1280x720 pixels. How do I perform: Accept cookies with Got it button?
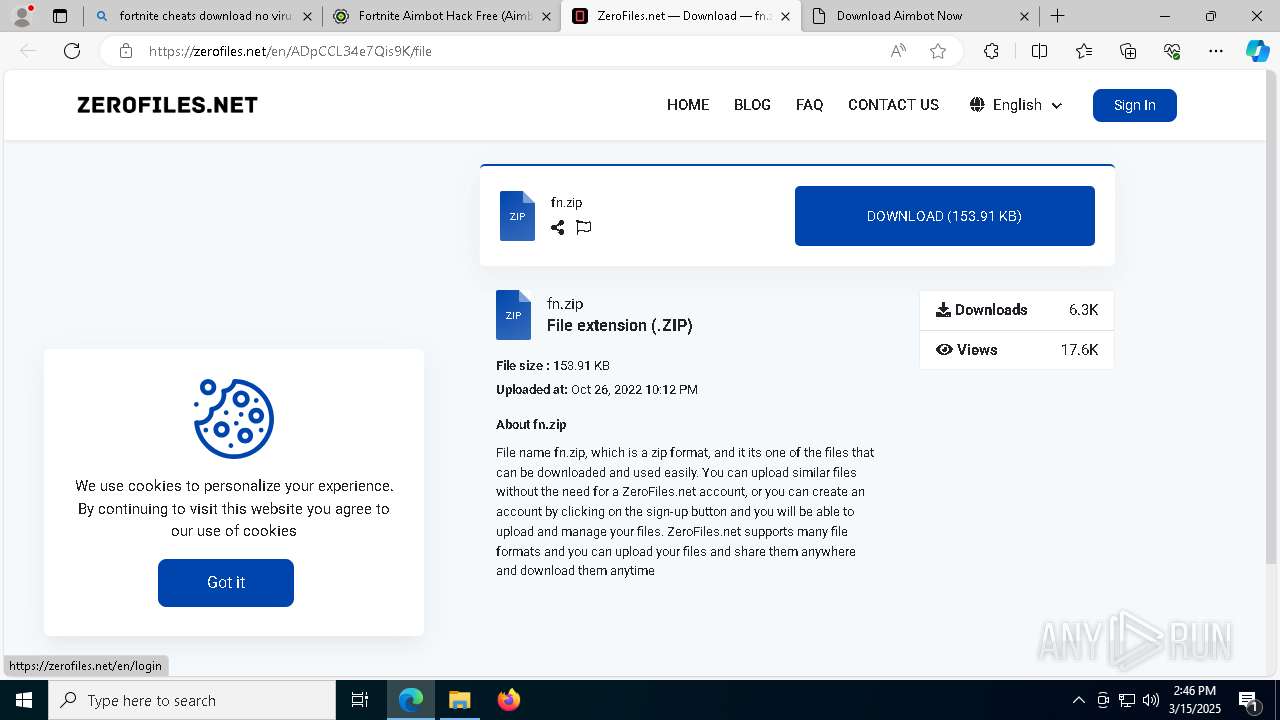226,582
